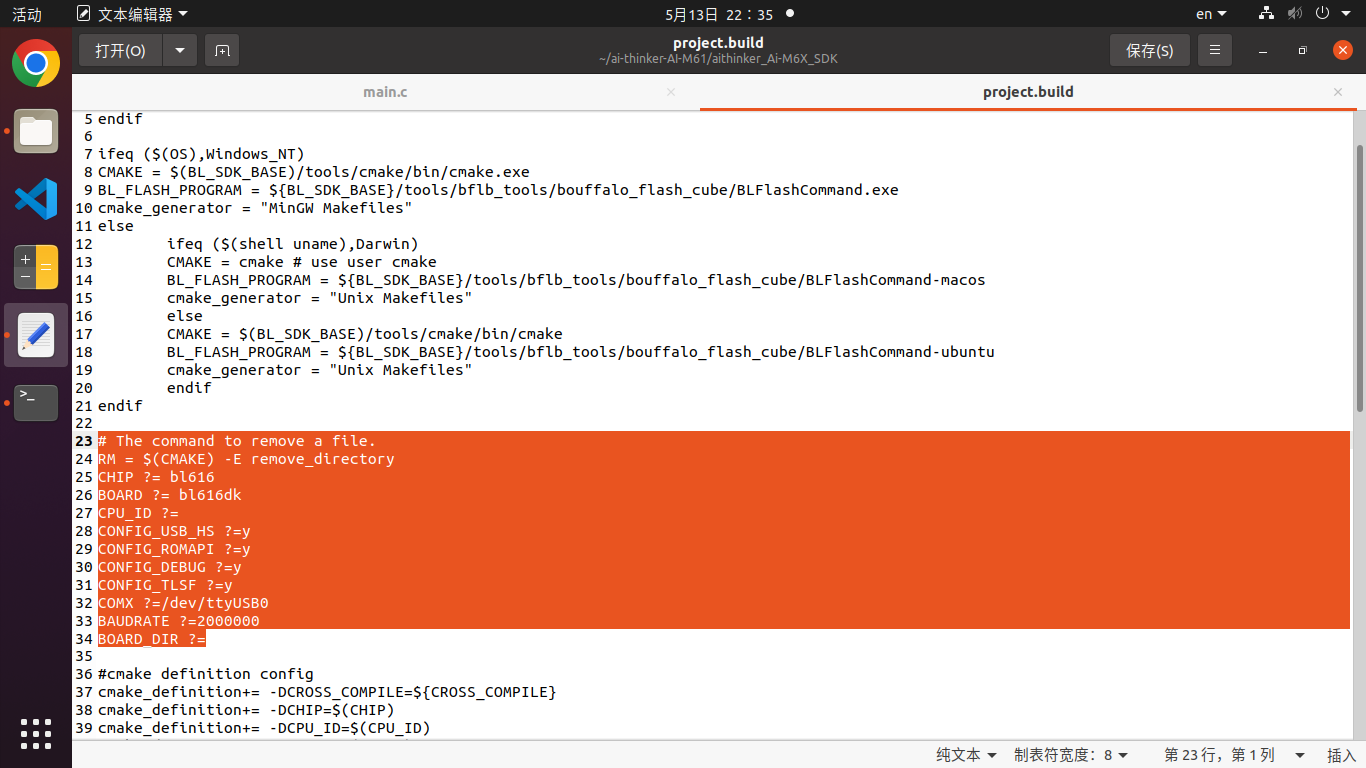Click the 'endif' on line 21
1366x768 pixels.
120,406
